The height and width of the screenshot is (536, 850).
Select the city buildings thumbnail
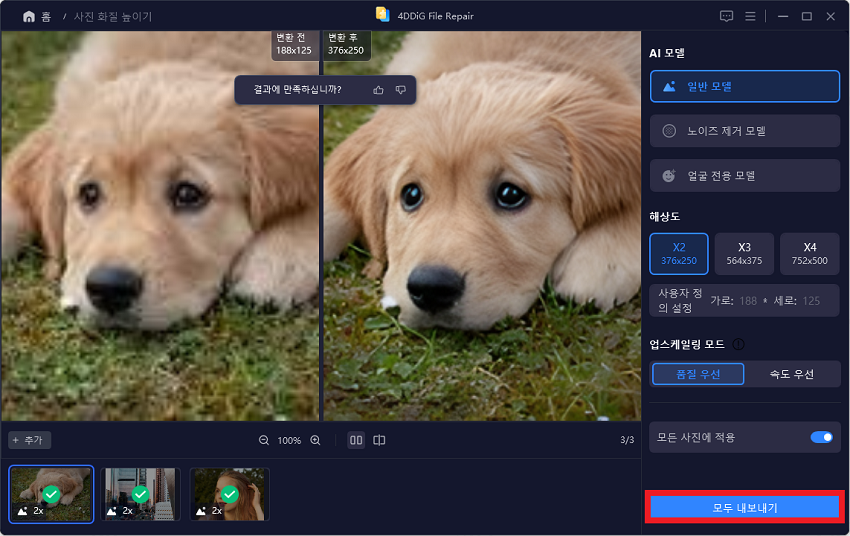(140, 494)
